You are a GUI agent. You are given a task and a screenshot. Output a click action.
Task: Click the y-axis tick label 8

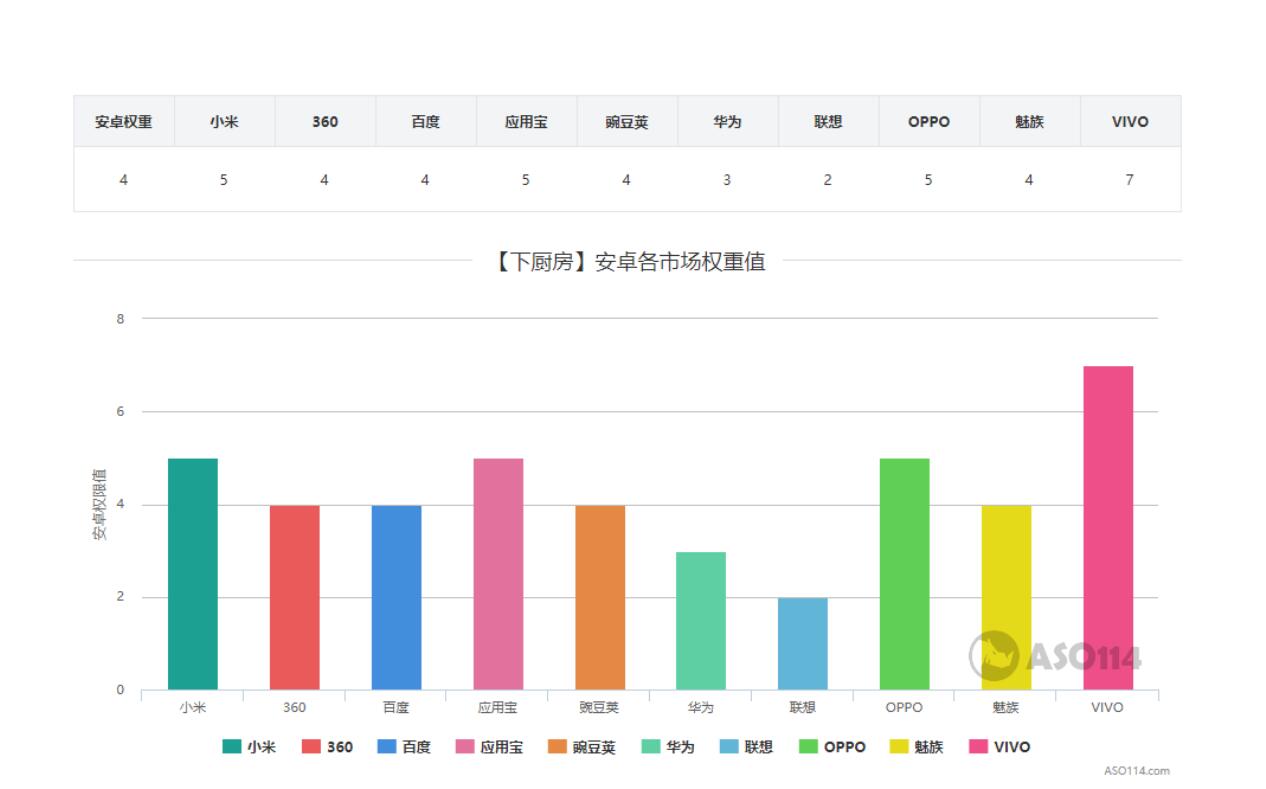pos(121,319)
